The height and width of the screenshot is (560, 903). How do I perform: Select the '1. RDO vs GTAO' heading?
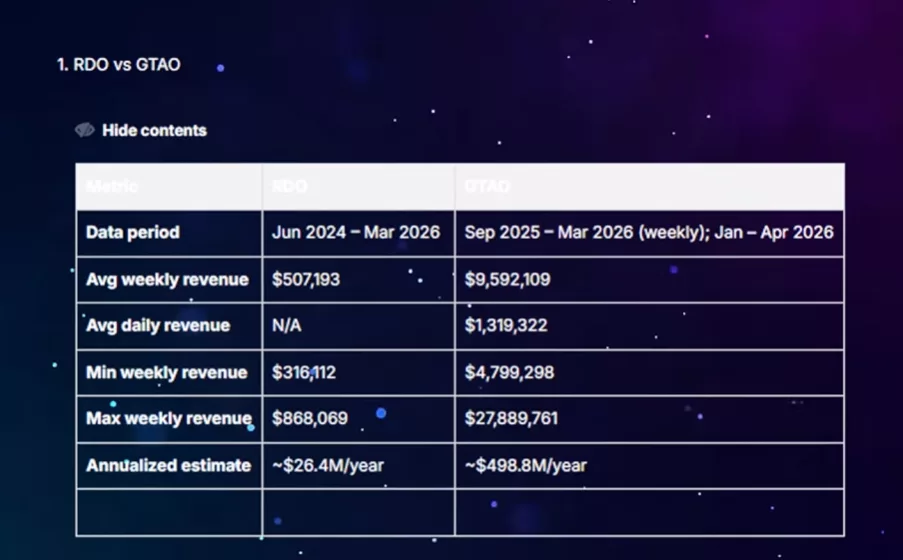point(119,65)
